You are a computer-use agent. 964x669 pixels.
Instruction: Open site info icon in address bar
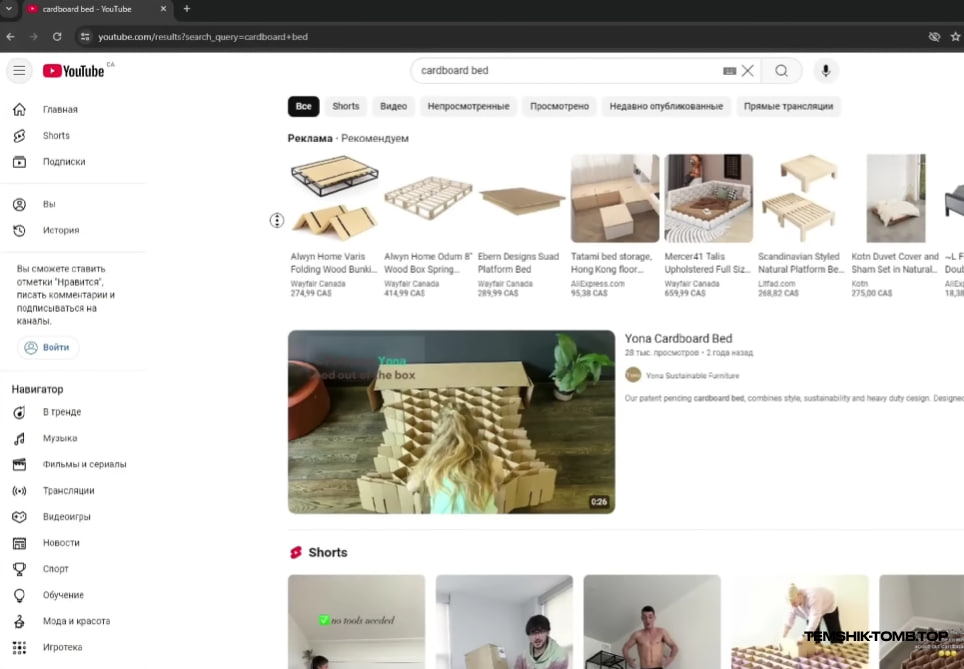[x=85, y=37]
